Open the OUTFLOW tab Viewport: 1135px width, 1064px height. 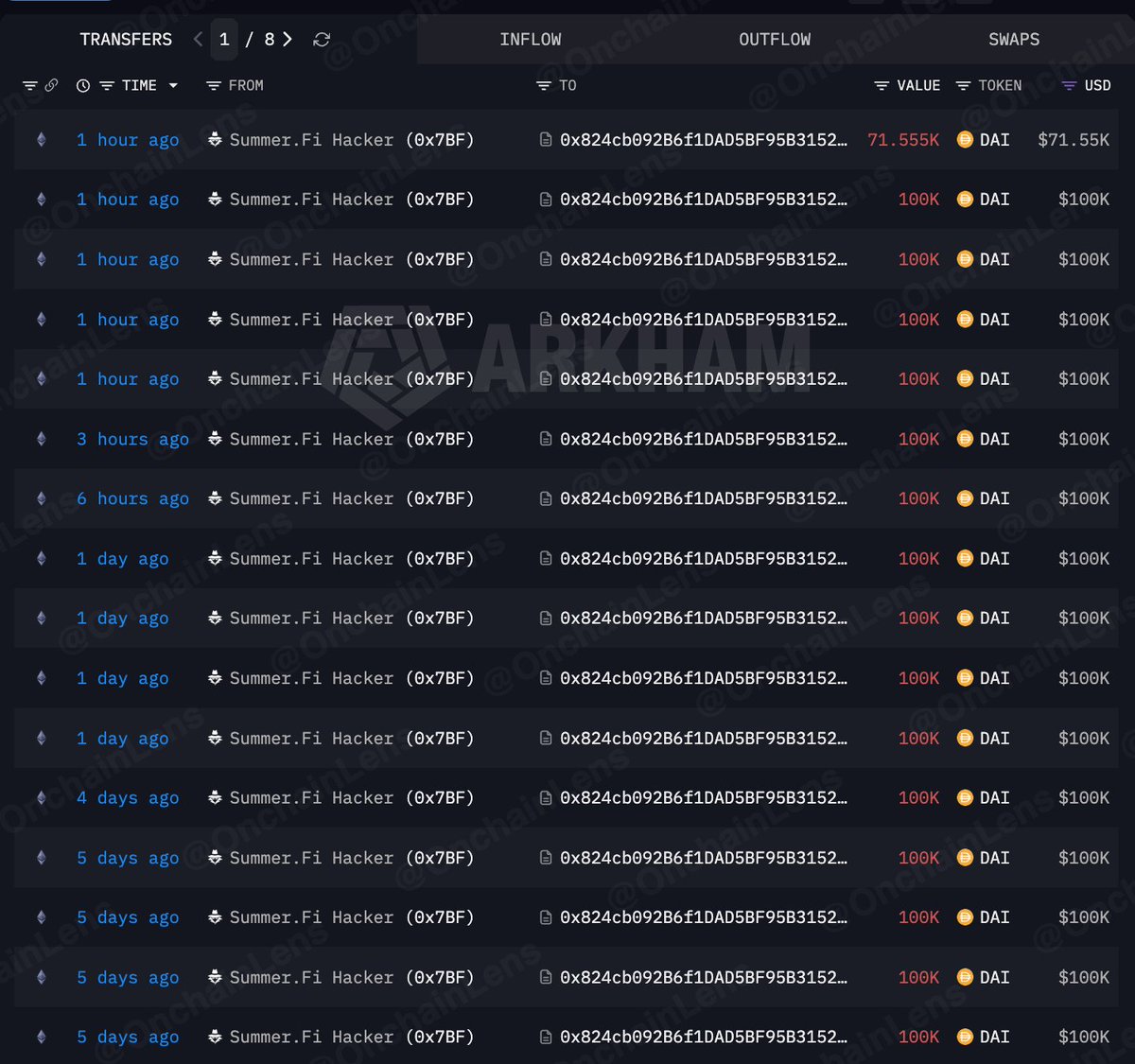coord(775,39)
